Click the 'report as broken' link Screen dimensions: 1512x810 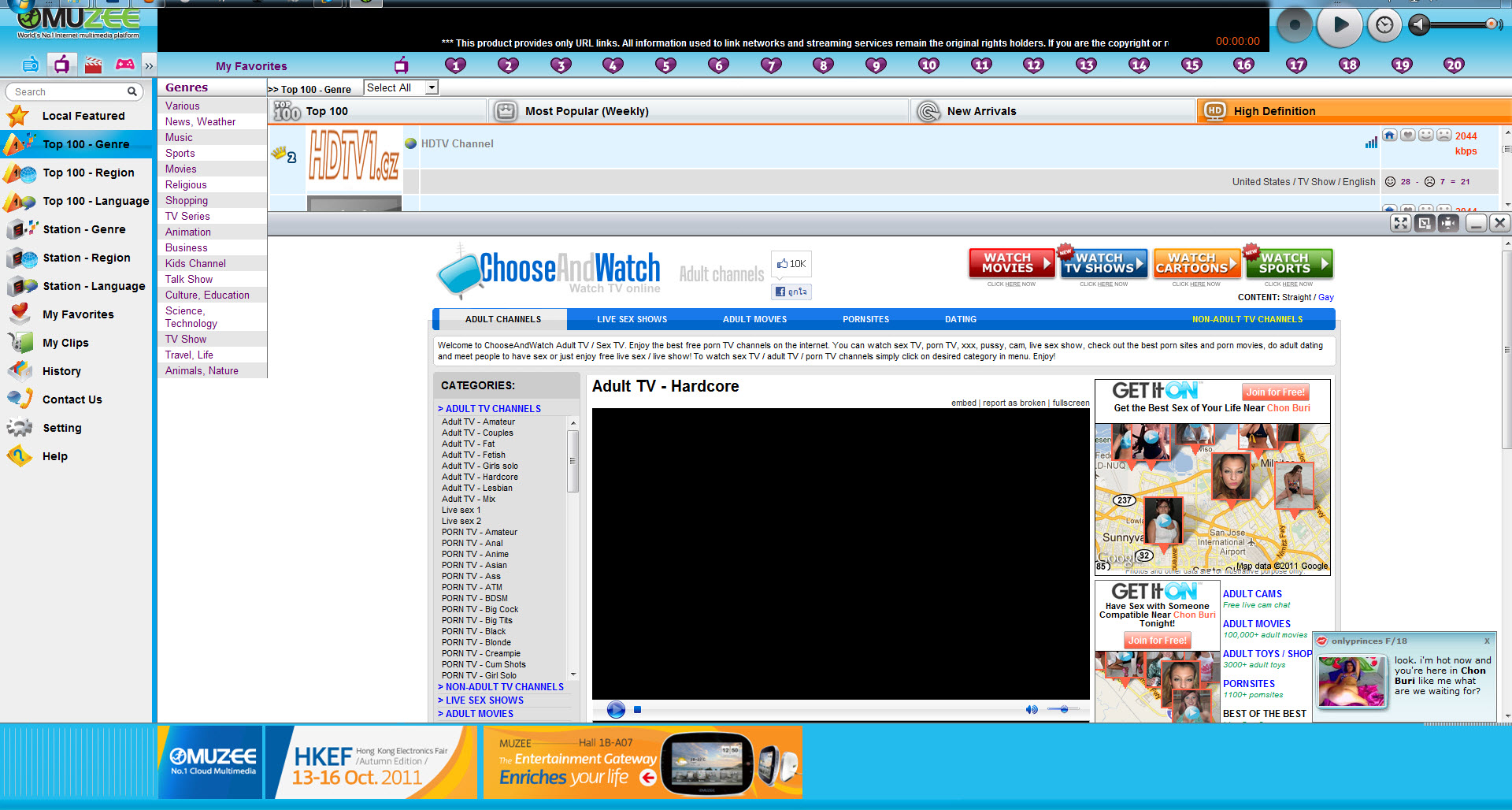[1014, 403]
